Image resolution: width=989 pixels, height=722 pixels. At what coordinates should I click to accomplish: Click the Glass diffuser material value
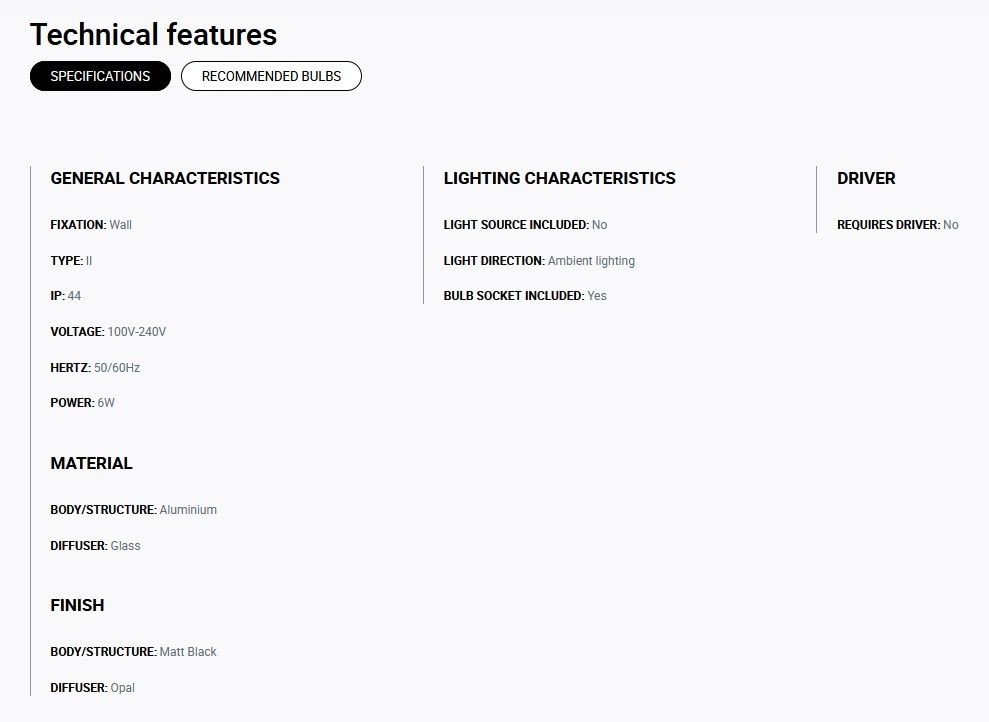coord(126,545)
